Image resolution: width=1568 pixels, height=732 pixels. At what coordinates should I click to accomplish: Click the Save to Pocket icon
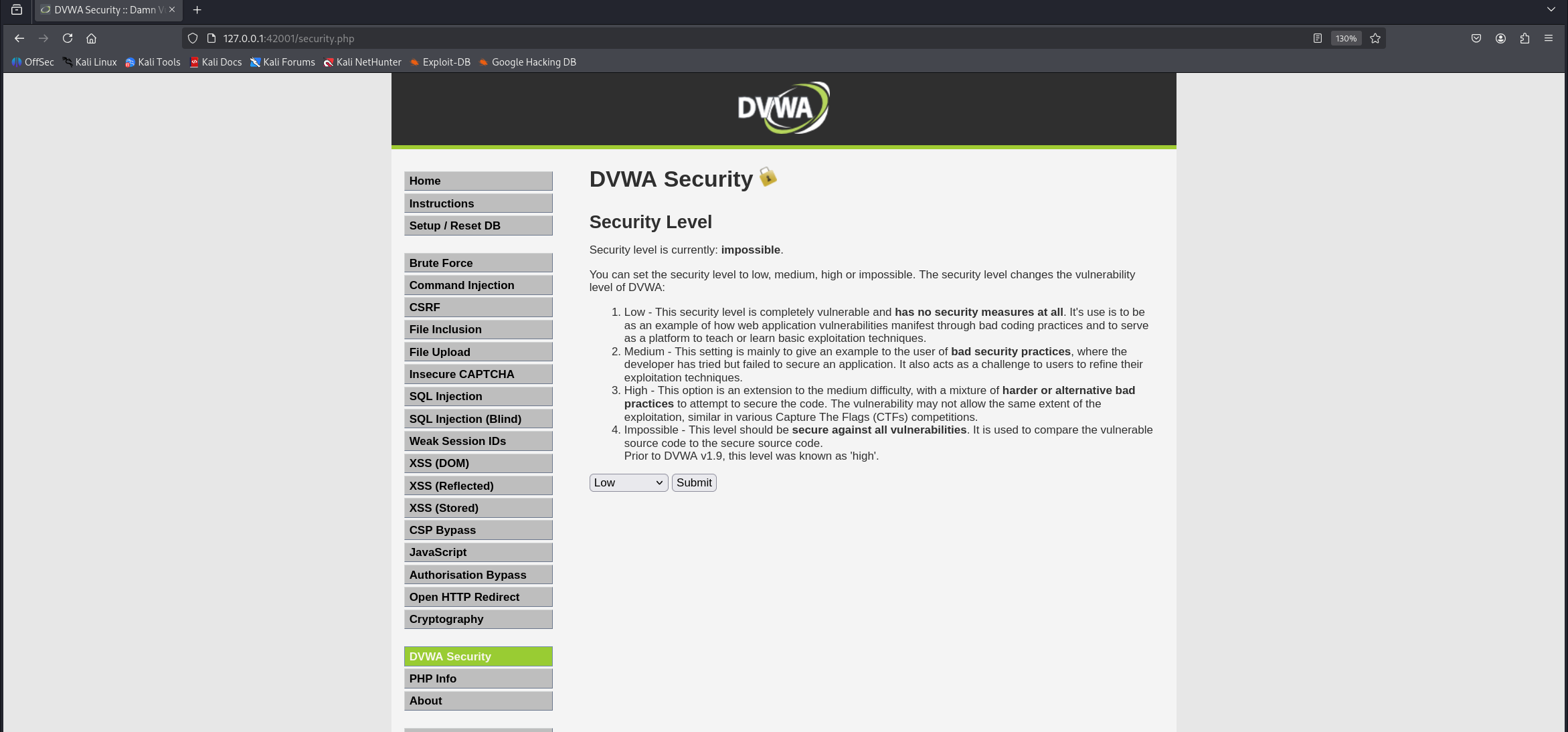pos(1476,38)
